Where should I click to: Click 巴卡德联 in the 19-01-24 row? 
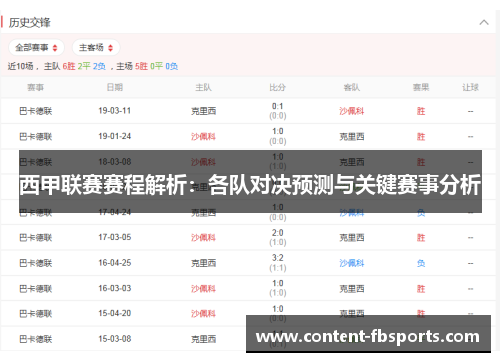point(36,137)
